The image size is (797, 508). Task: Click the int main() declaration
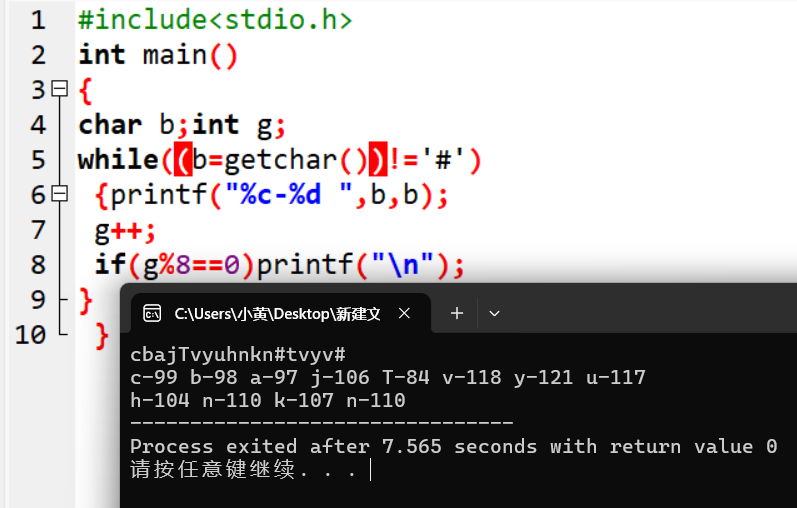pyautogui.click(x=158, y=55)
